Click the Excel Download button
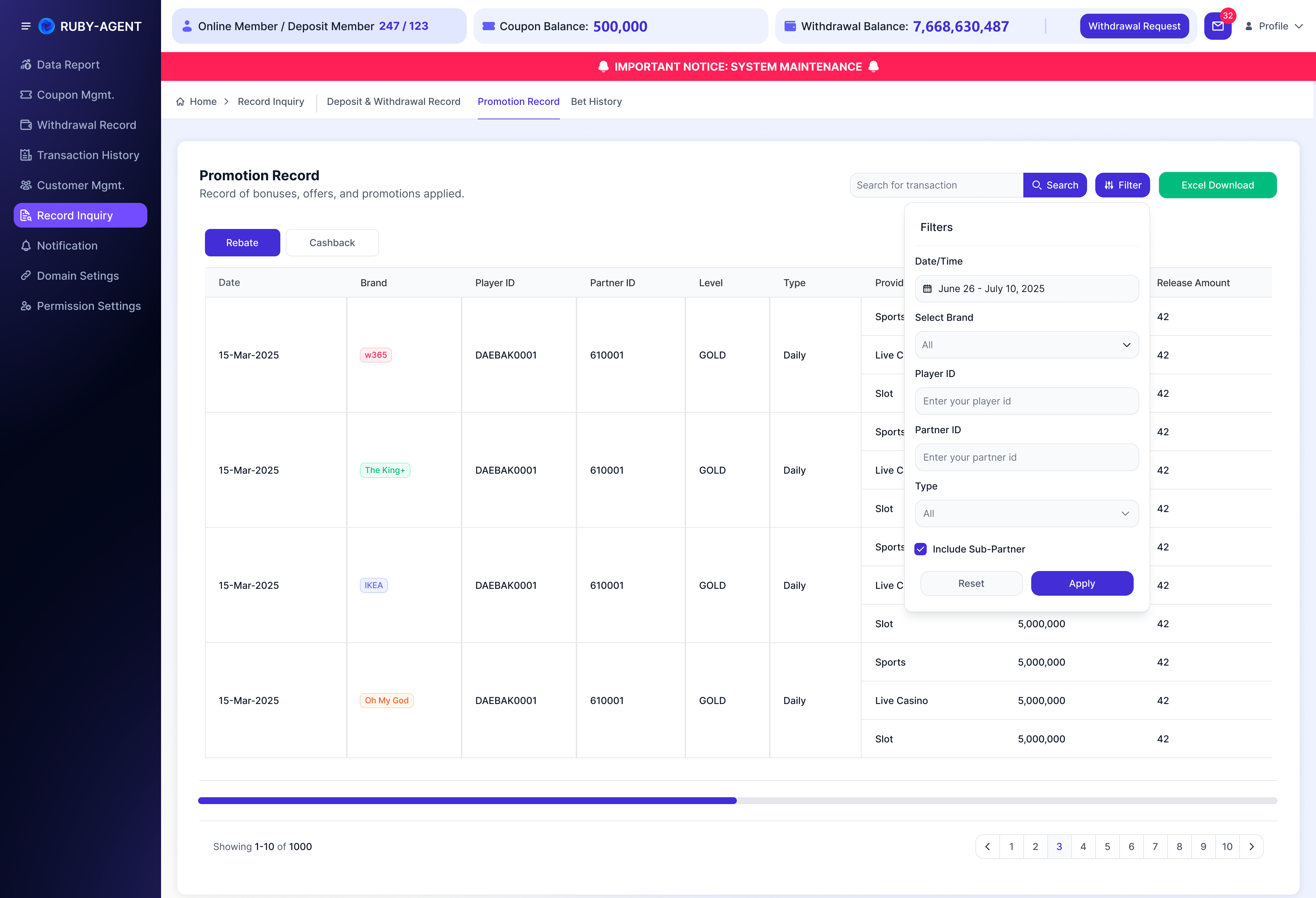The height and width of the screenshot is (898, 1316). click(1217, 185)
